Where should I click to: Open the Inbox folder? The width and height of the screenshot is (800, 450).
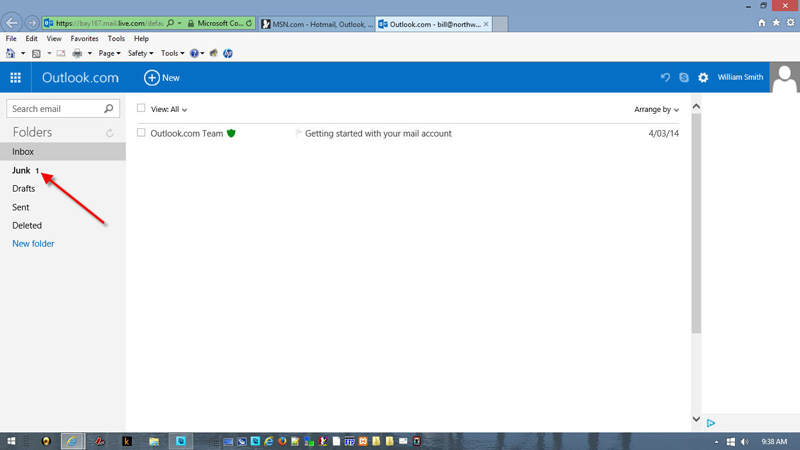63,152
